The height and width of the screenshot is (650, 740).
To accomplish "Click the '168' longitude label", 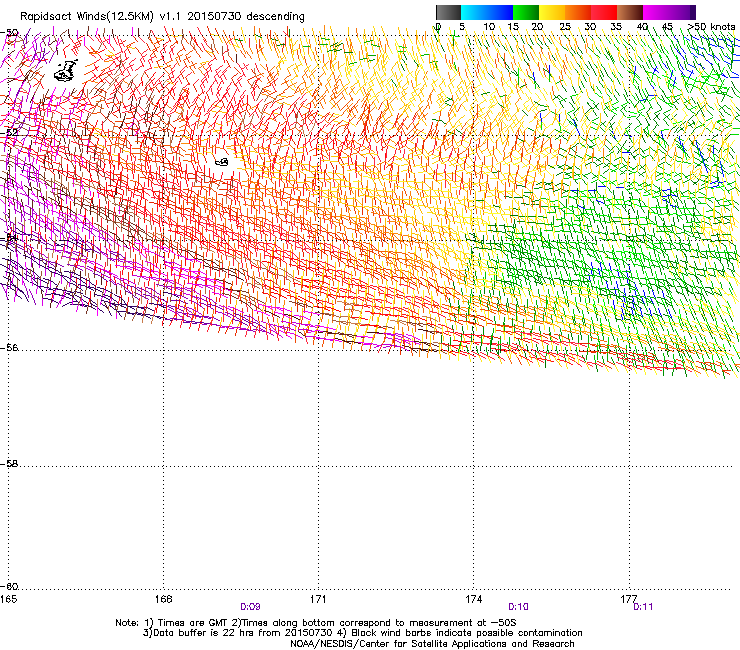I will click(x=163, y=599).
